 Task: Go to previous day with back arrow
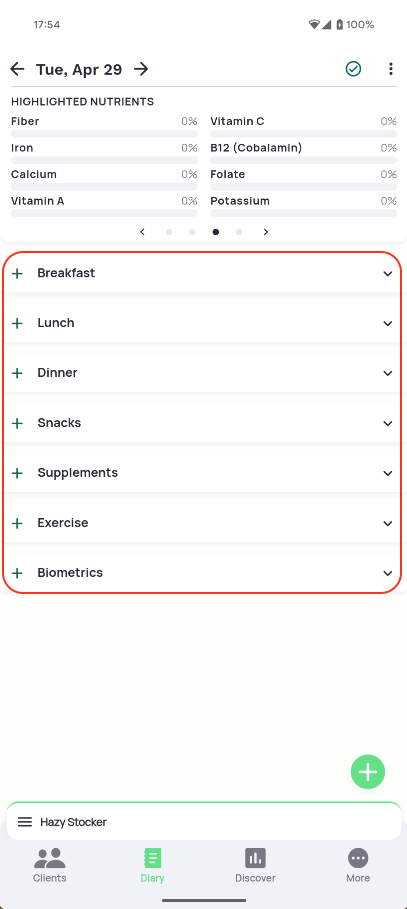(x=17, y=70)
